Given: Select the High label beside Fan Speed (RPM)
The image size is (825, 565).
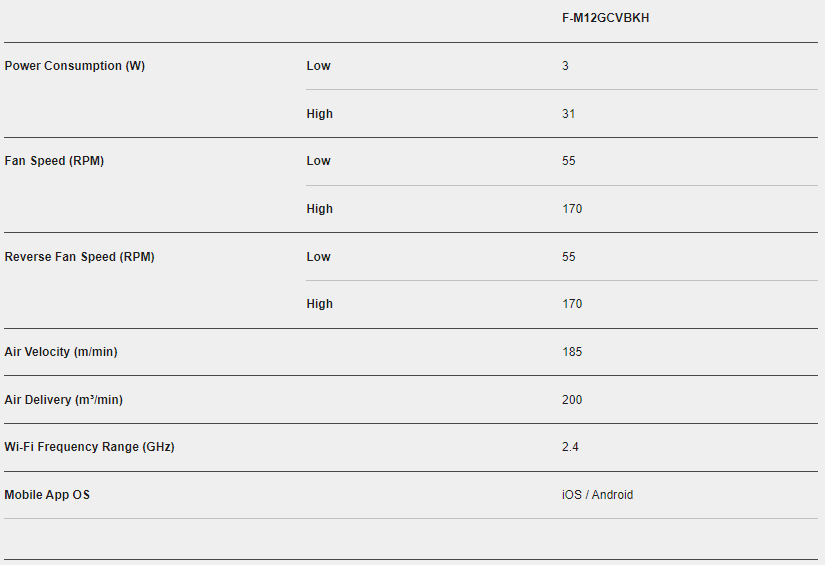Looking at the screenshot, I should click(319, 209).
